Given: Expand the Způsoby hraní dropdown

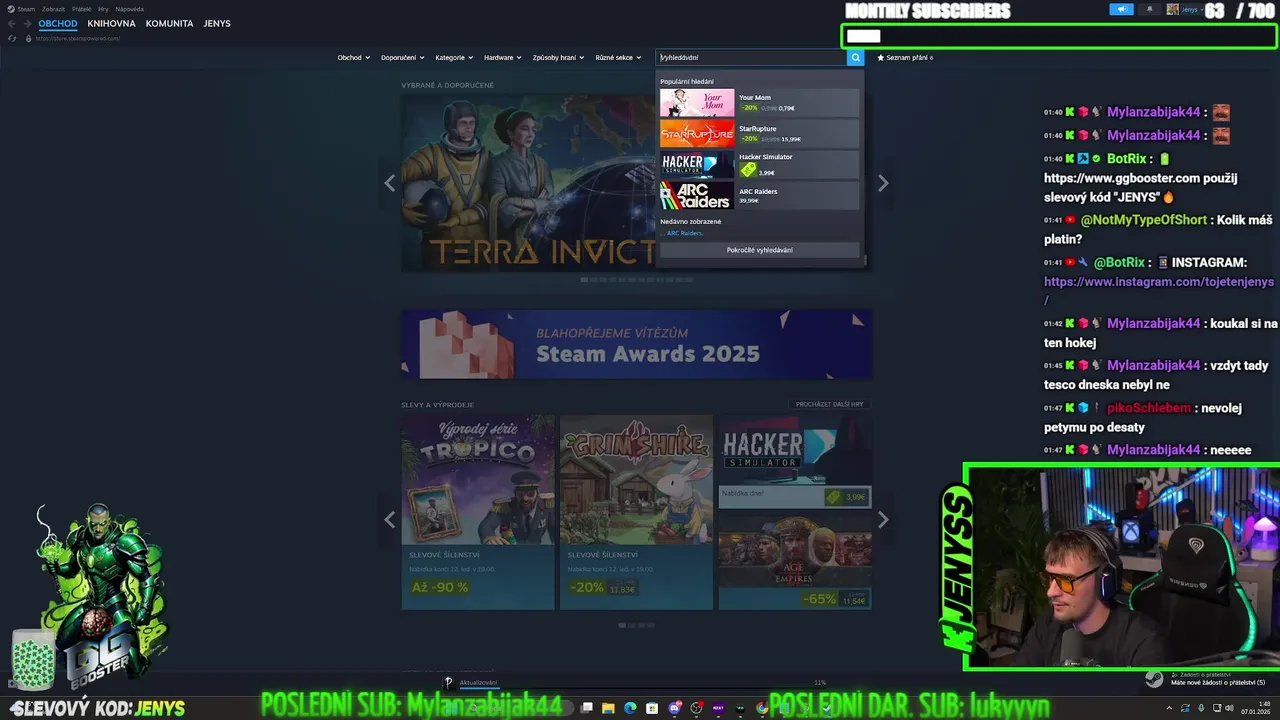Looking at the screenshot, I should point(558,58).
